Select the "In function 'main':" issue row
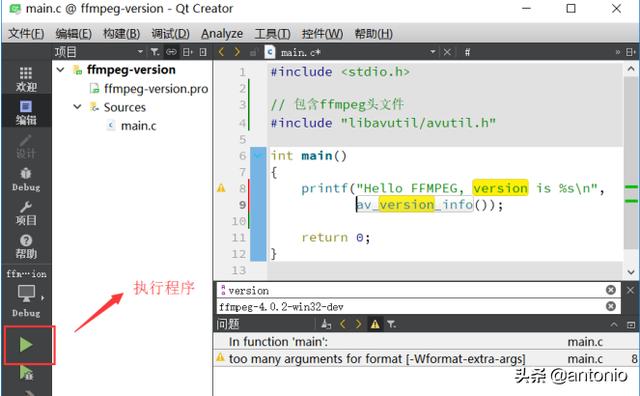Screen dimensions: 640x396 [426, 342]
